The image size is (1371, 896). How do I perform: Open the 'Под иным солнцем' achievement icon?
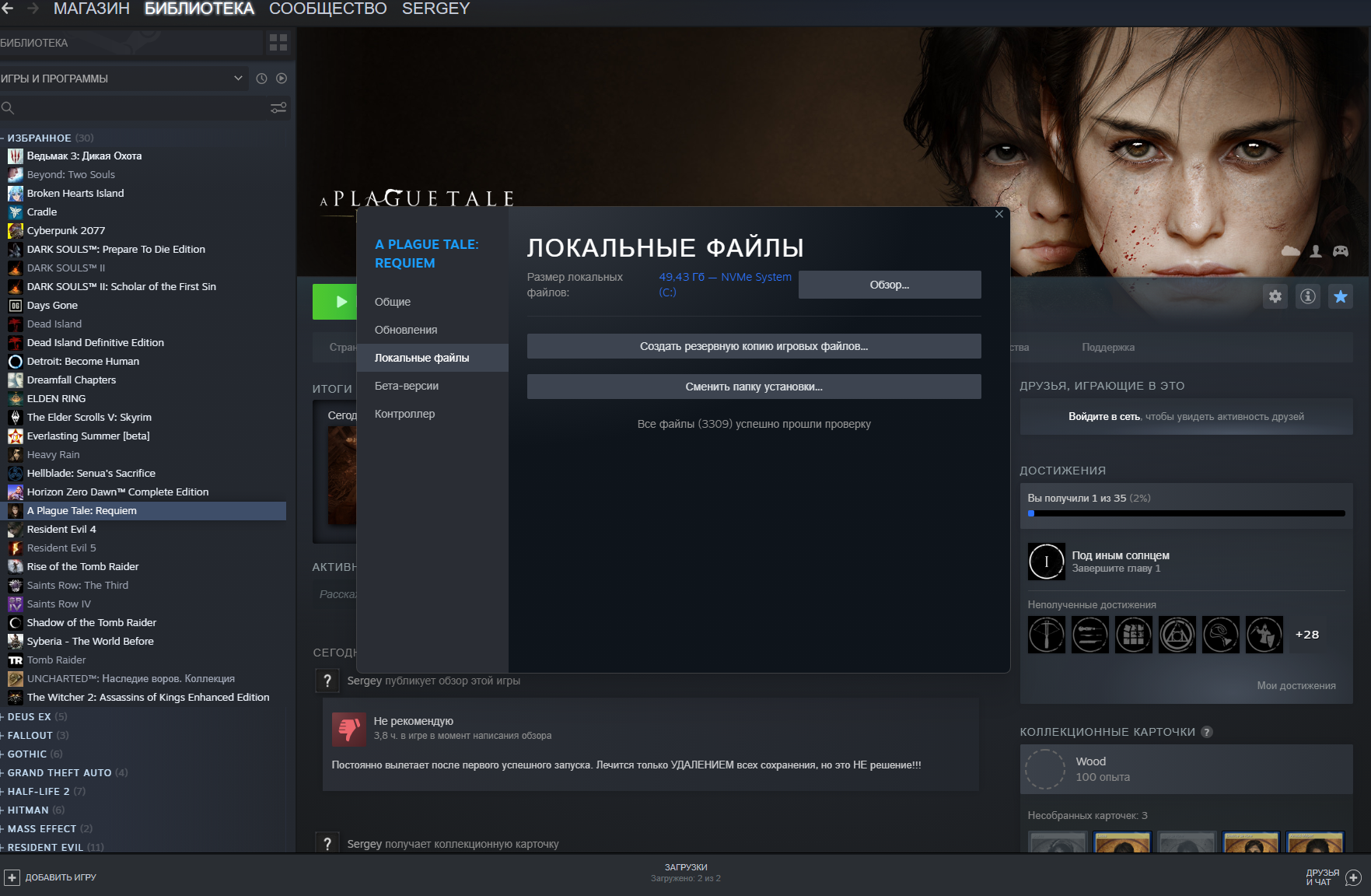click(x=1047, y=562)
